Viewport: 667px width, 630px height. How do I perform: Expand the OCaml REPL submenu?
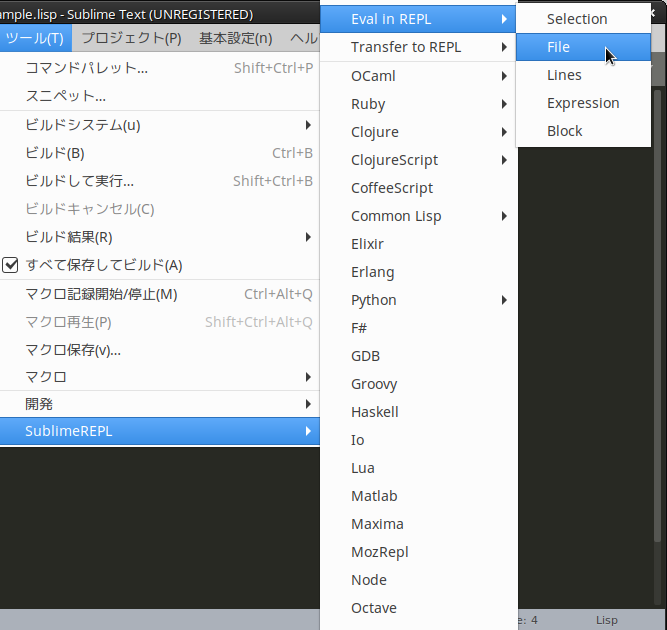pos(419,76)
